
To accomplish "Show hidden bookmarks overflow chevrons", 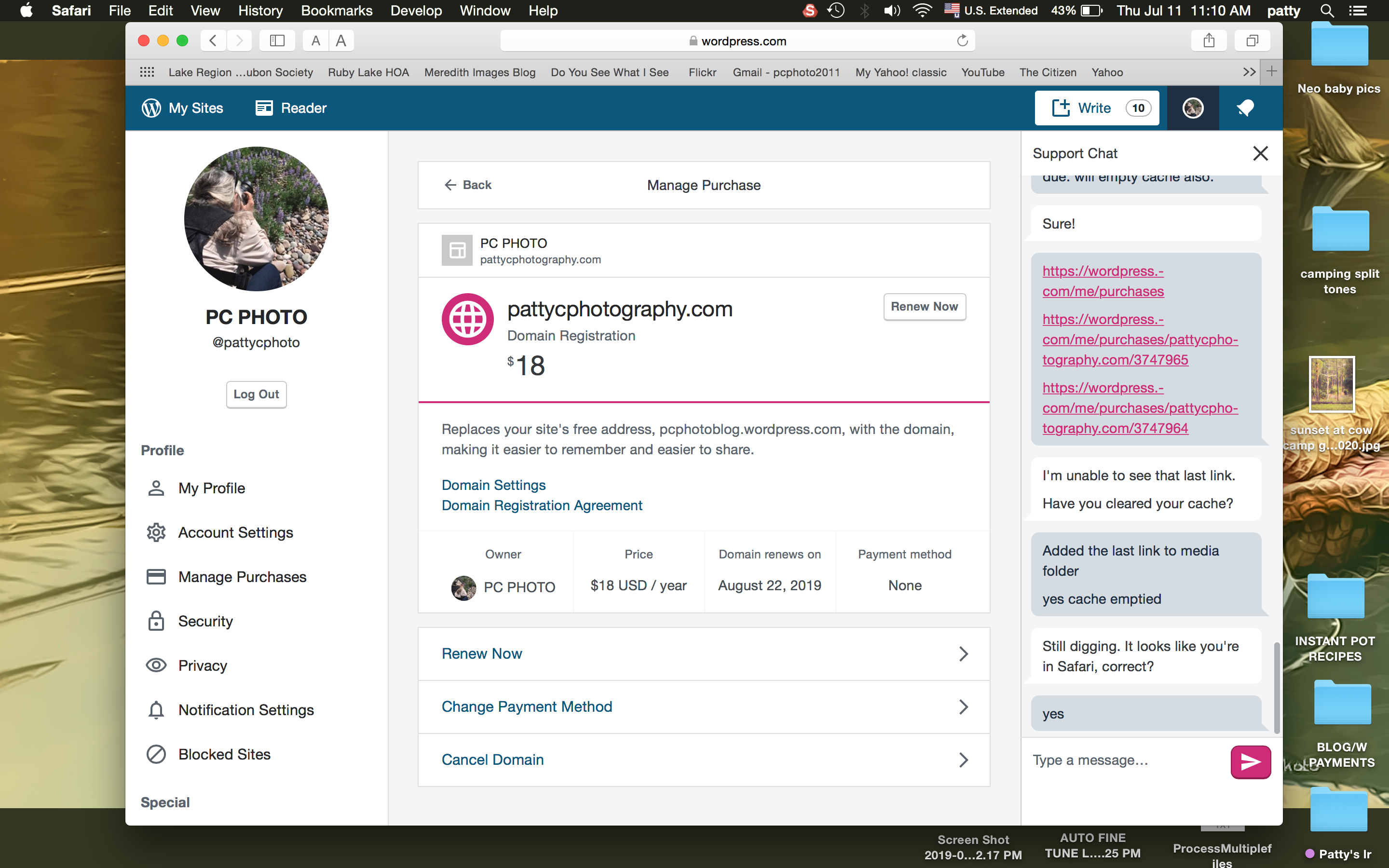I will coord(1249,72).
